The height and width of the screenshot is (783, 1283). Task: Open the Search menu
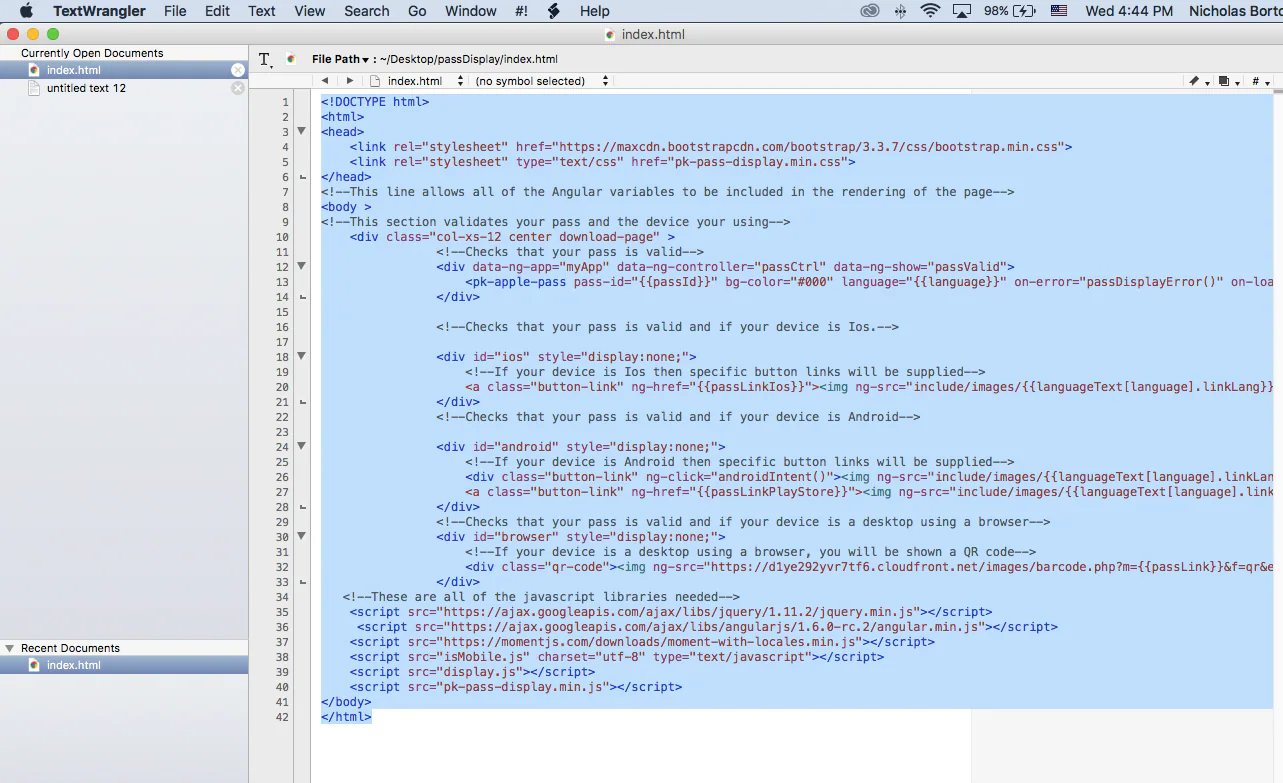tap(367, 11)
